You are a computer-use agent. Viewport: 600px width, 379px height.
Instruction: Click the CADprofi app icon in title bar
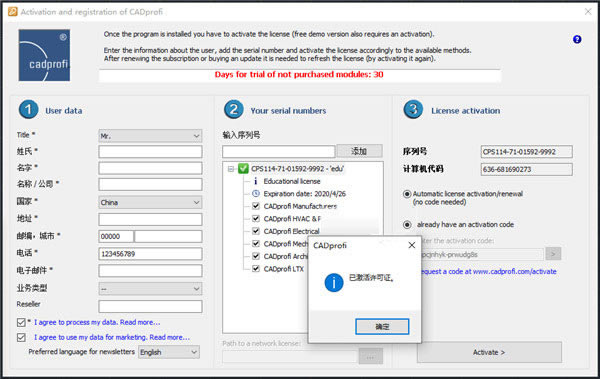(x=13, y=12)
